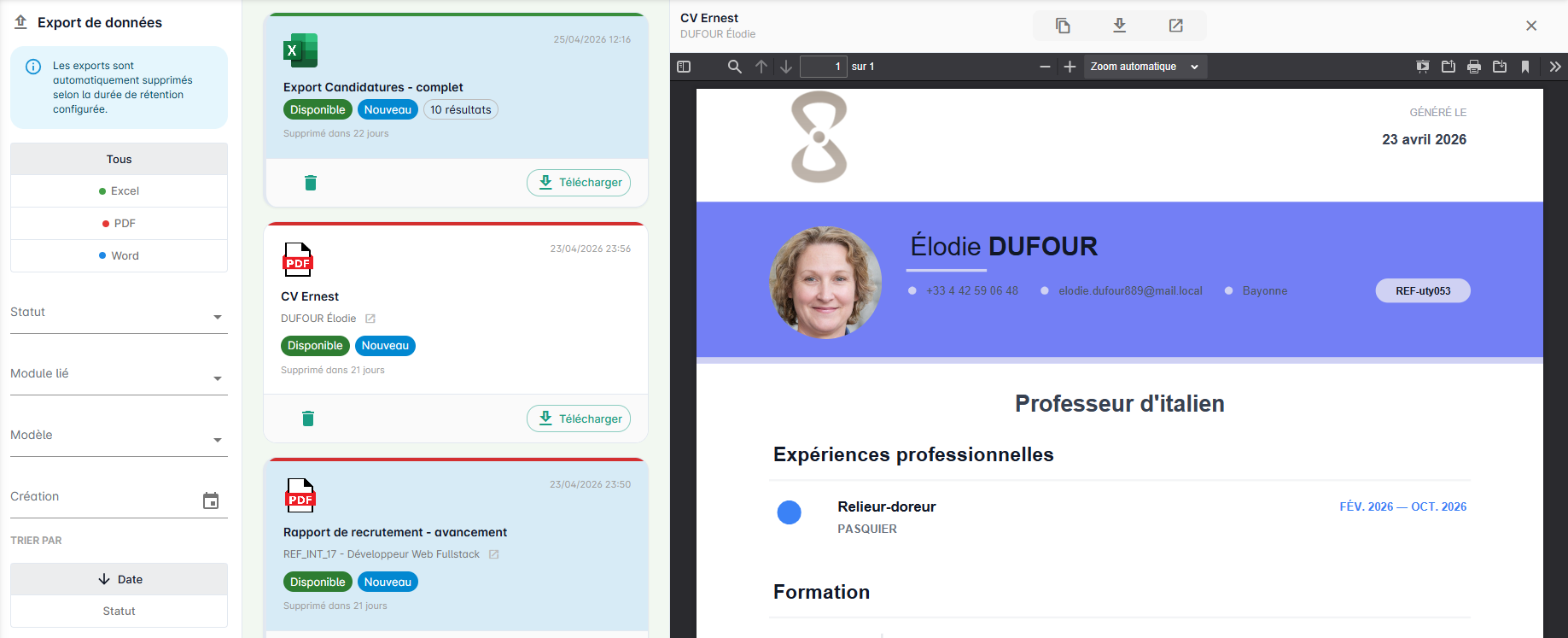Open the DUFOUR Élodie candidate link

point(370,319)
